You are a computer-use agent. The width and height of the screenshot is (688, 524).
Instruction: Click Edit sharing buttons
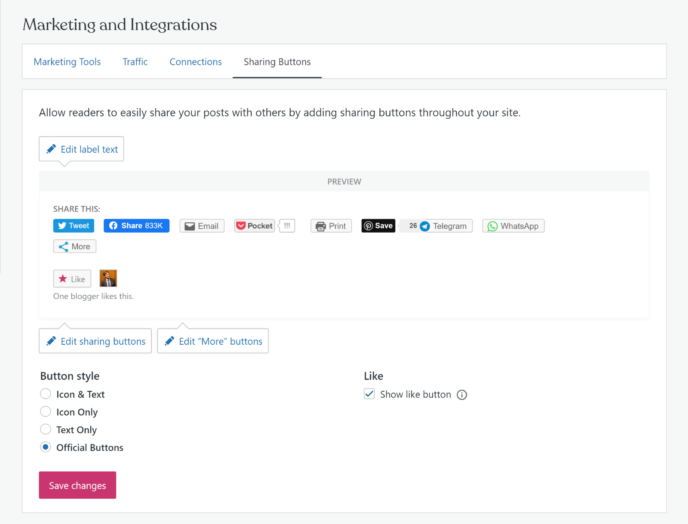click(x=95, y=341)
